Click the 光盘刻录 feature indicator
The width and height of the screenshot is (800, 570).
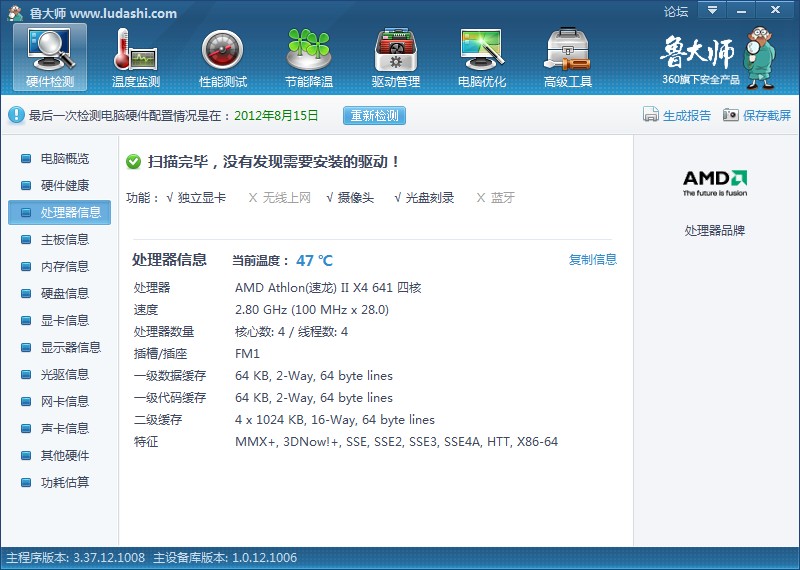pyautogui.click(x=424, y=198)
